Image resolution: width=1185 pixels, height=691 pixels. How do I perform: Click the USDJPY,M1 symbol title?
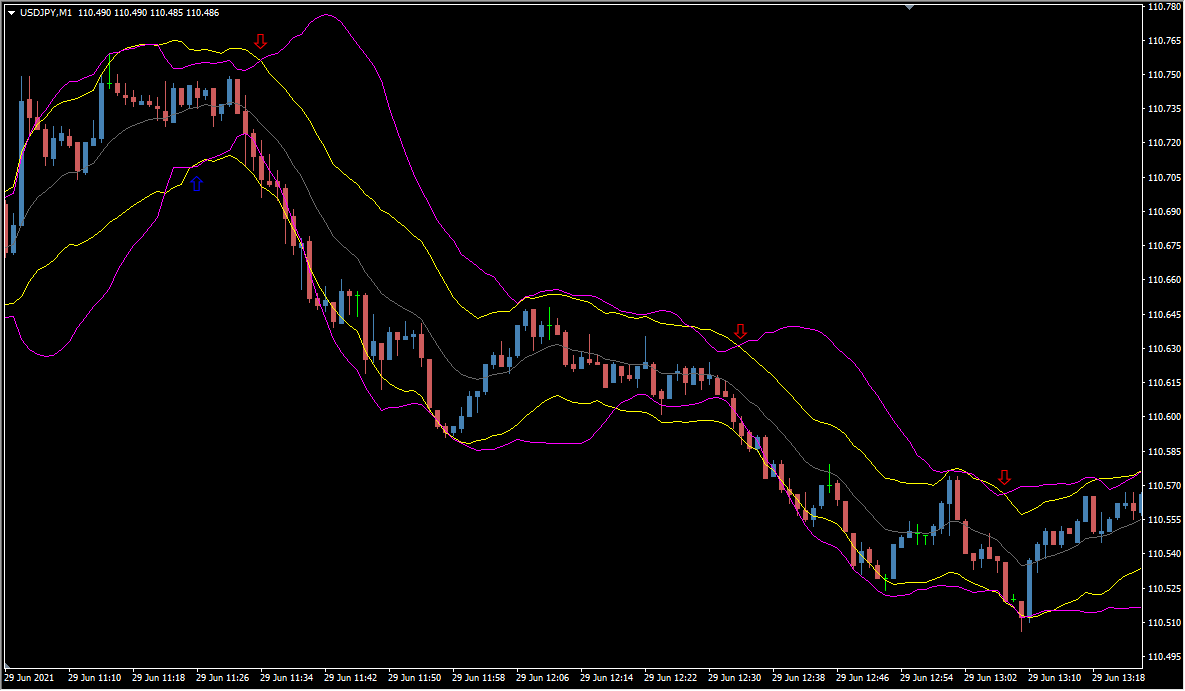point(46,13)
